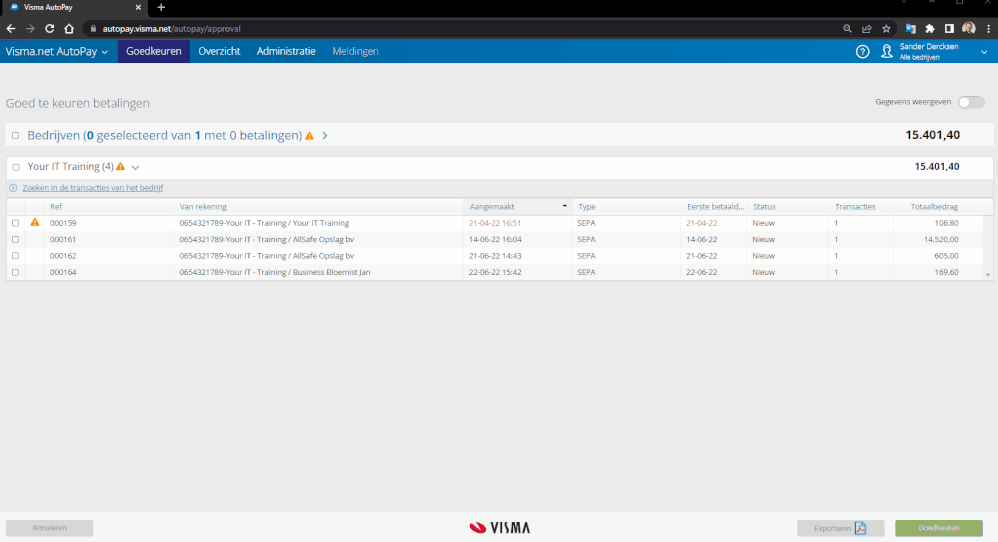Click table scrollbar down arrow
The height and width of the screenshot is (542, 998).
[x=988, y=275]
